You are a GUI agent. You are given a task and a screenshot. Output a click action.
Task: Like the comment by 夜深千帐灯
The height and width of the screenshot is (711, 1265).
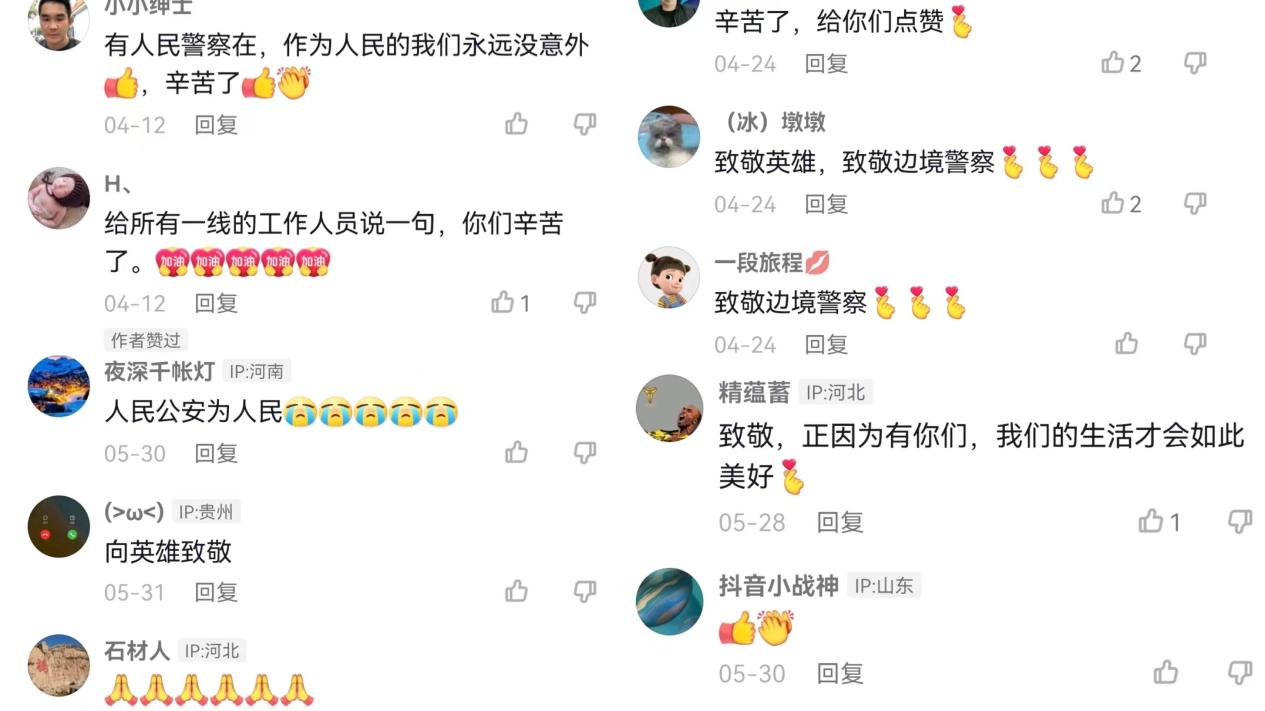point(516,453)
